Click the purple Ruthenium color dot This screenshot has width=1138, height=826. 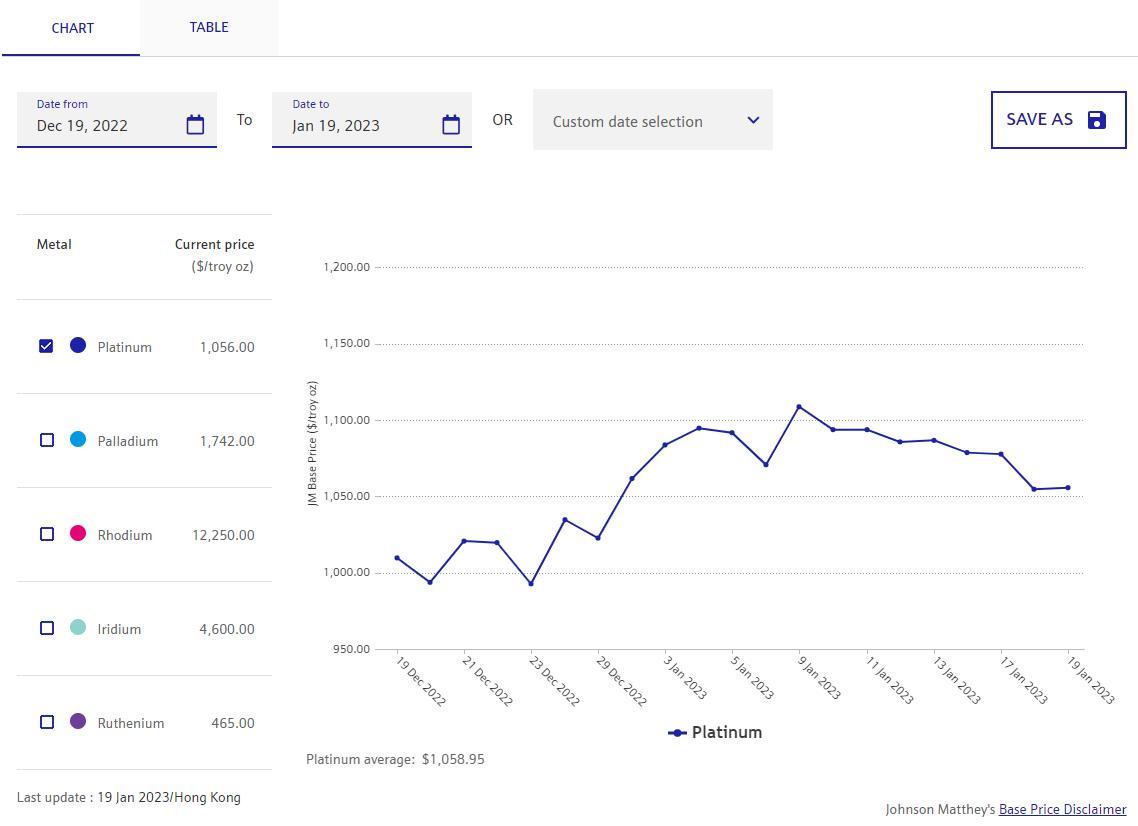(x=78, y=721)
